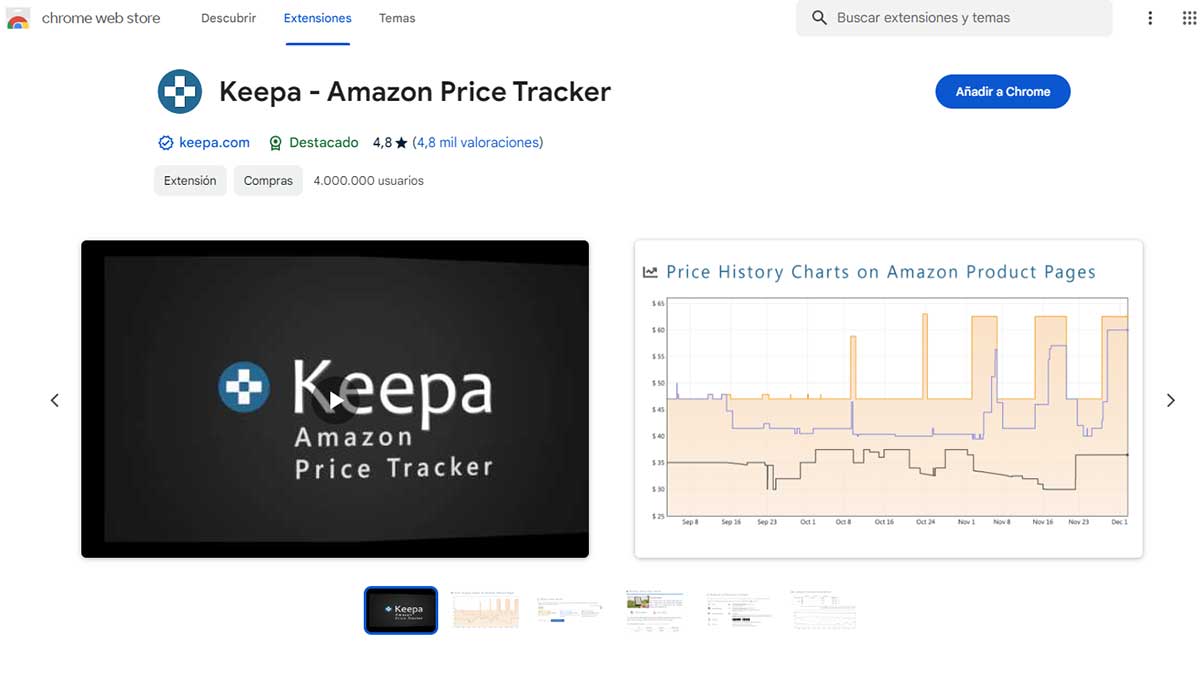
Task: Open the 4,8 mil valoraciones link
Action: 478,143
